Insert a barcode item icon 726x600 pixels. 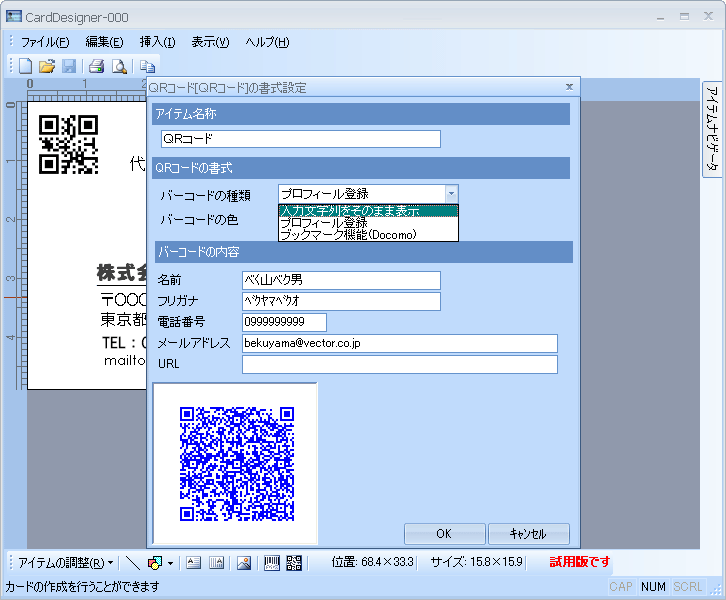click(x=272, y=563)
